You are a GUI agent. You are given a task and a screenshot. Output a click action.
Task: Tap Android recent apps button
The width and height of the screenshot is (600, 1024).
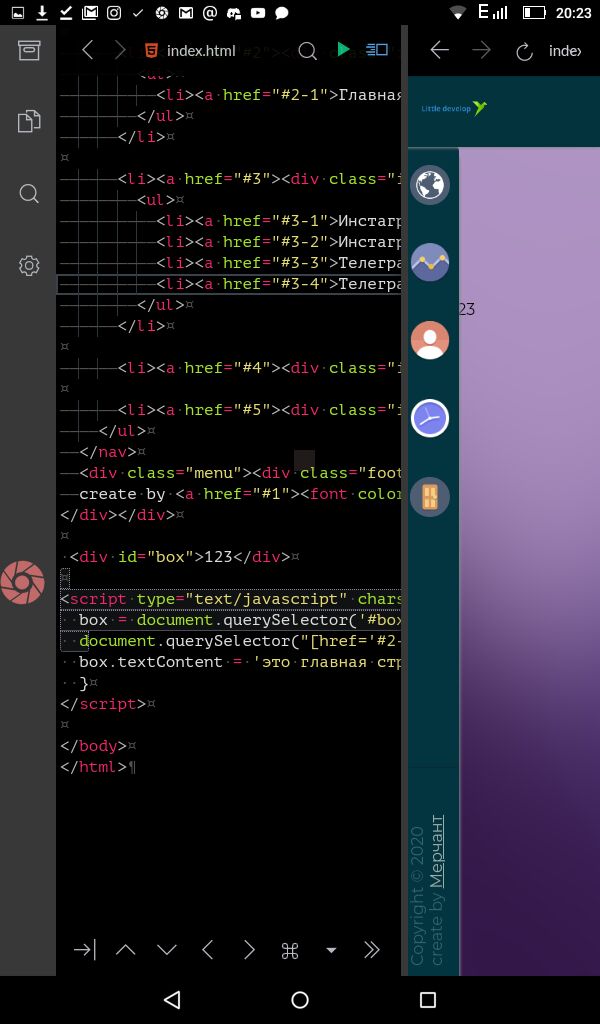(x=428, y=999)
